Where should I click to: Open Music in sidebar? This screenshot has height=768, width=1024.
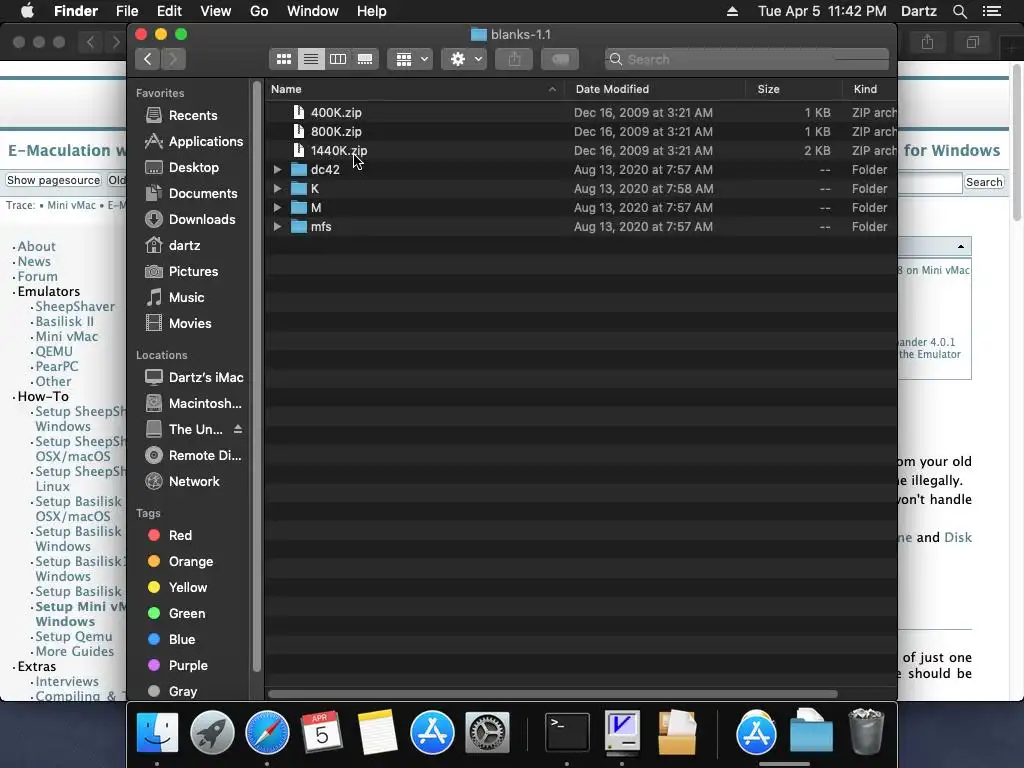coord(189,298)
